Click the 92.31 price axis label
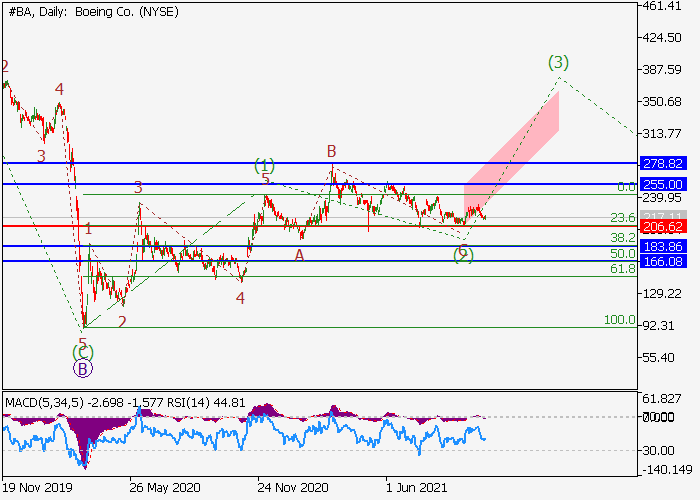 (658, 325)
